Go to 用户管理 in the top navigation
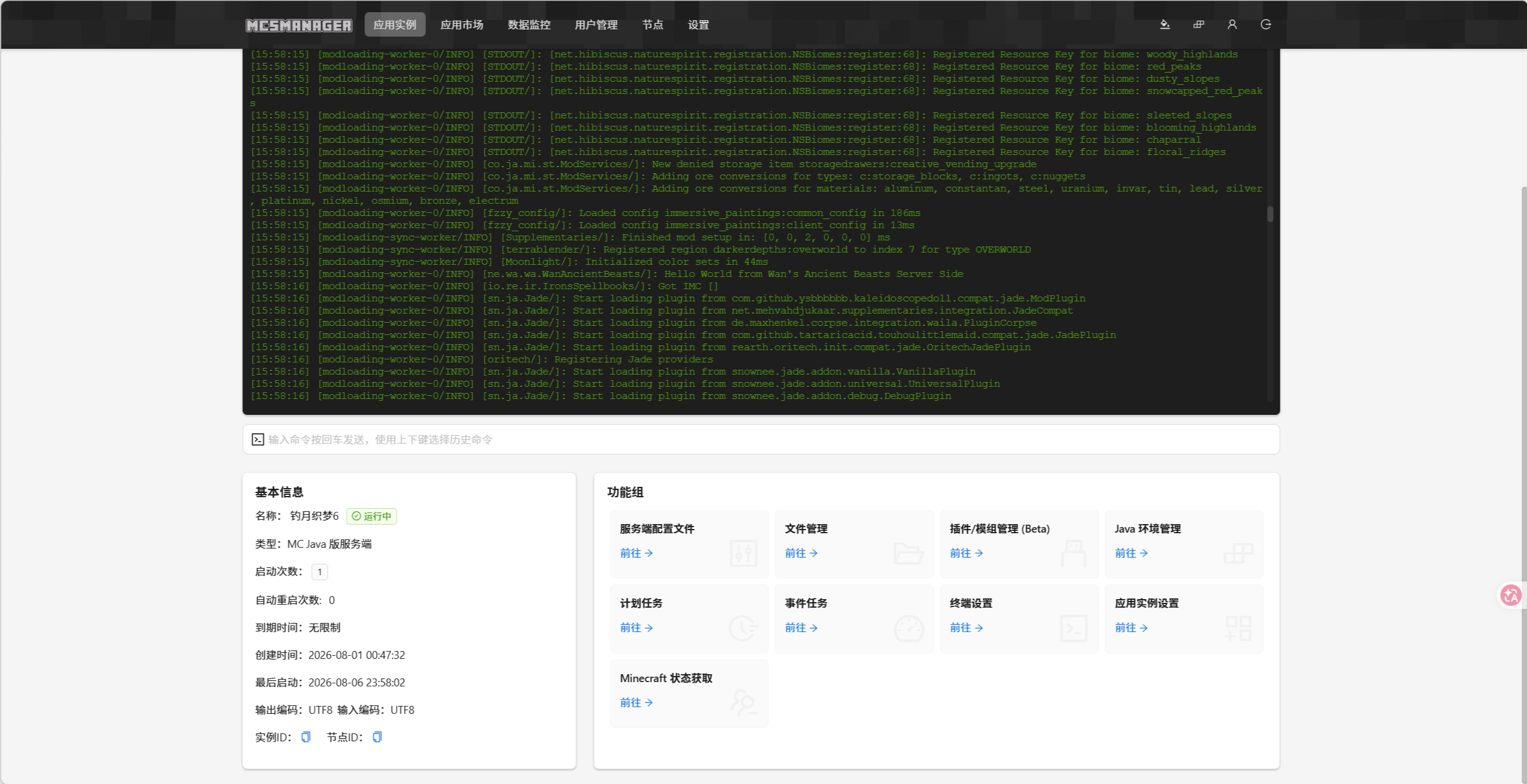The height and width of the screenshot is (784, 1527). [x=596, y=25]
